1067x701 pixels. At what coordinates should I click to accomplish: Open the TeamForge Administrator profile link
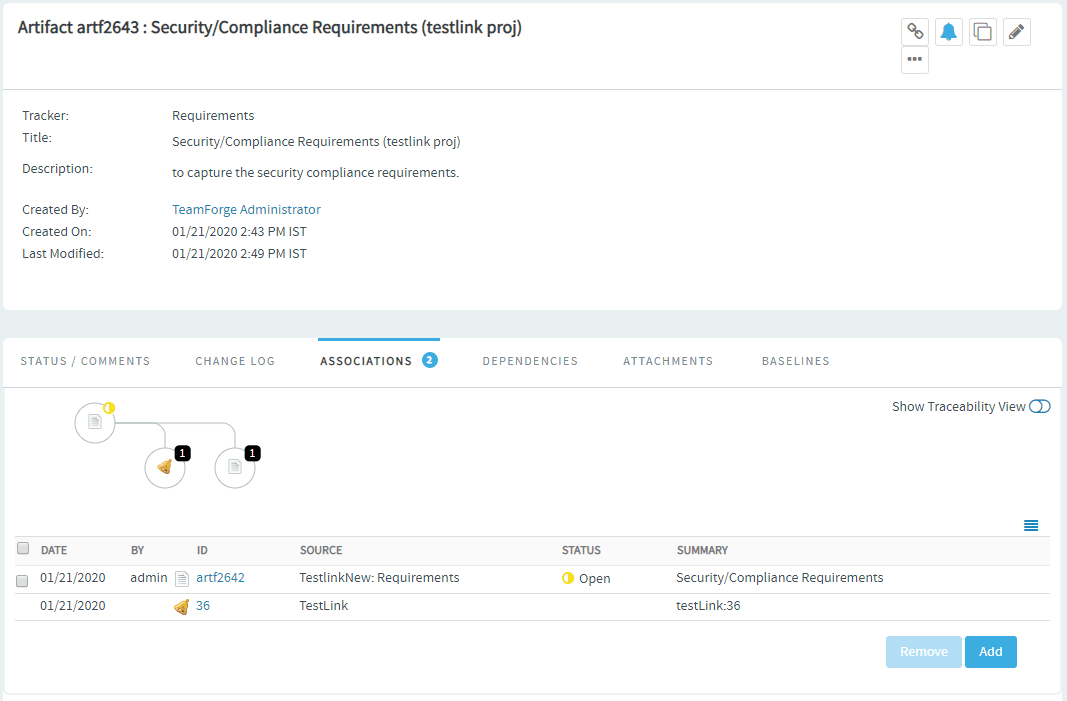point(246,210)
